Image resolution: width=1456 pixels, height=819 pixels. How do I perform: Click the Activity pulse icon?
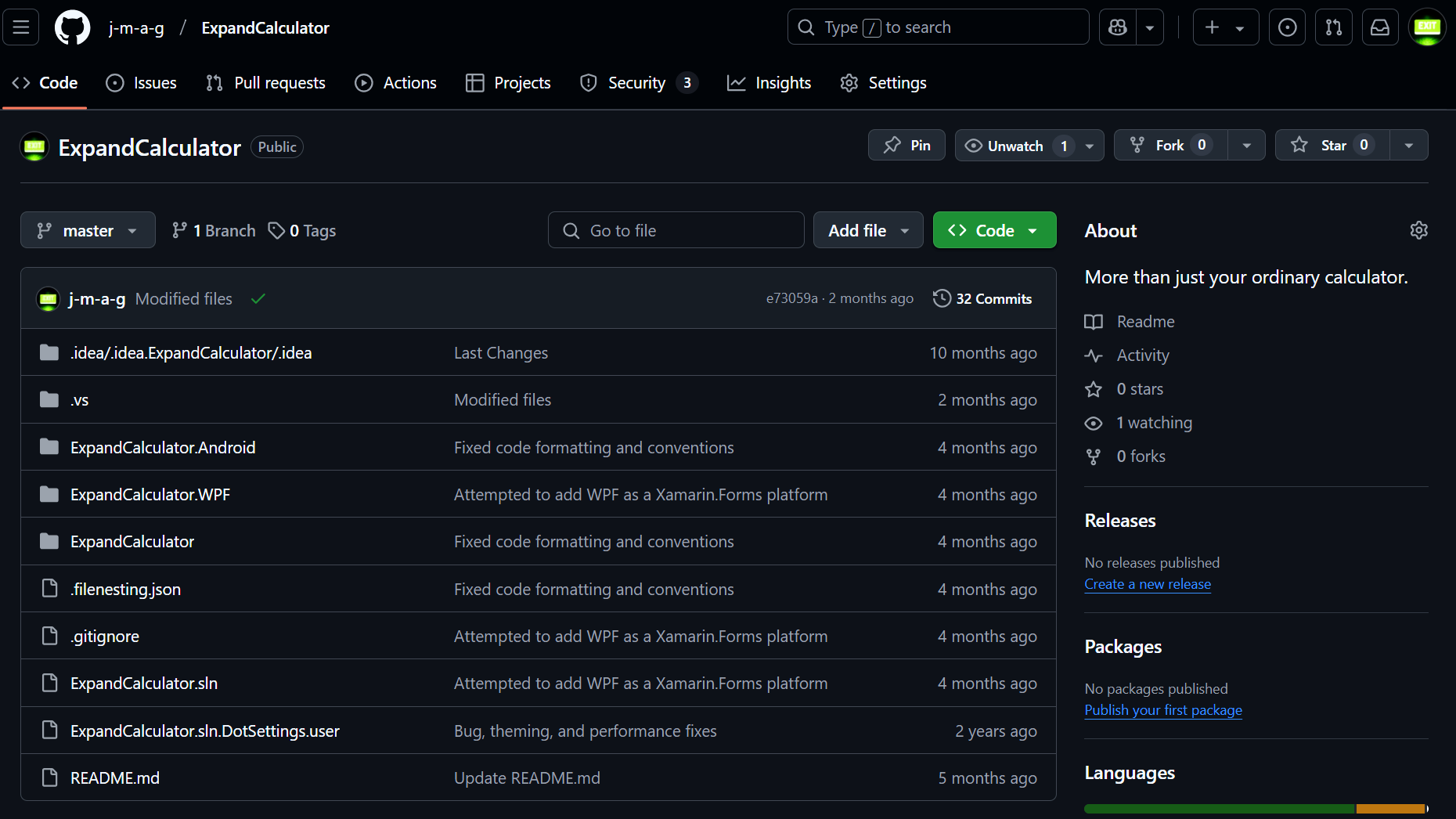[x=1094, y=355]
